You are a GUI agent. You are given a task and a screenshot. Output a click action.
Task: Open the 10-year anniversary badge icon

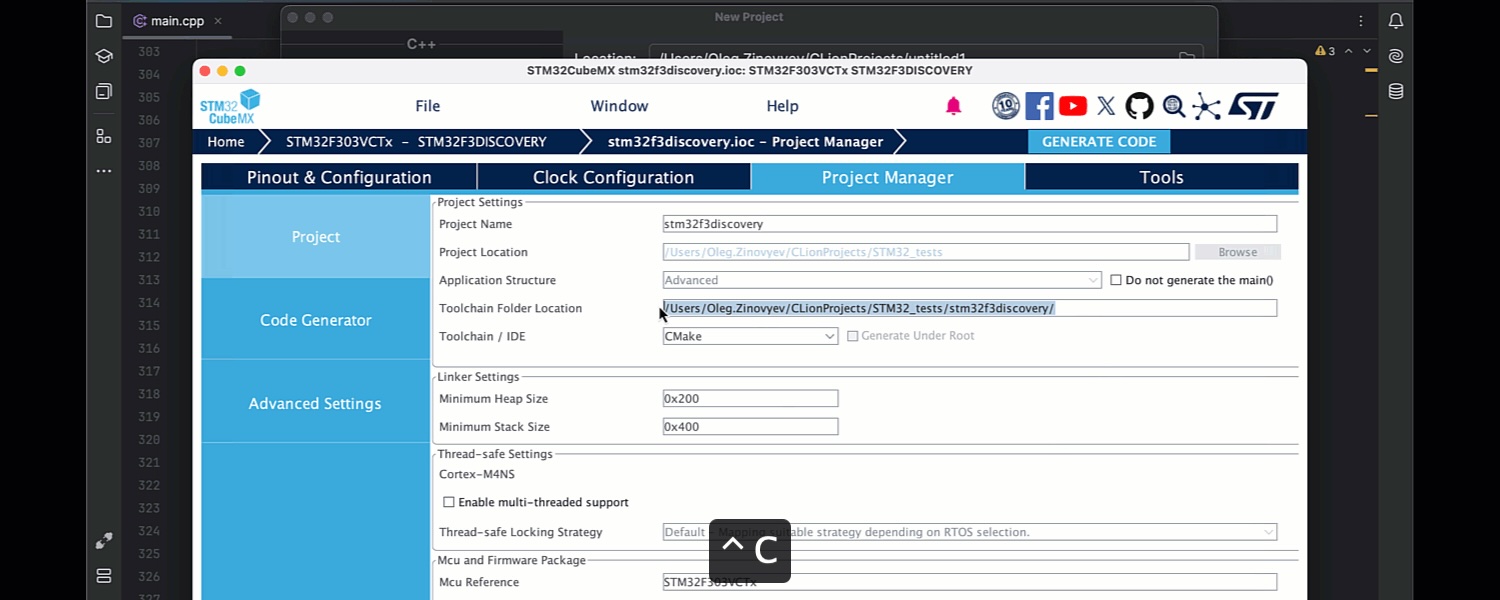(x=1006, y=106)
